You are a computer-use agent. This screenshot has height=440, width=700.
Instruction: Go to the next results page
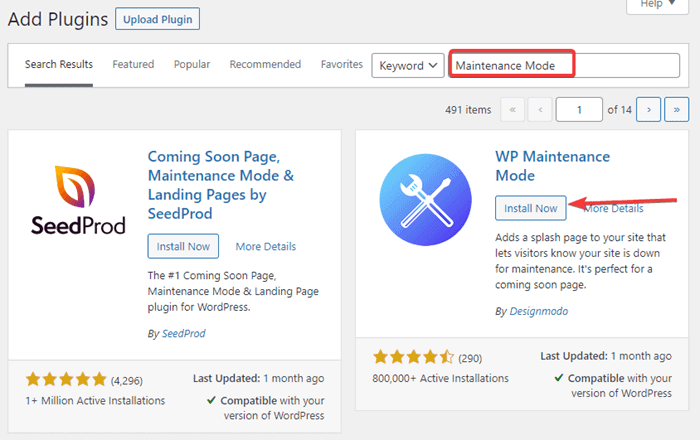click(650, 109)
